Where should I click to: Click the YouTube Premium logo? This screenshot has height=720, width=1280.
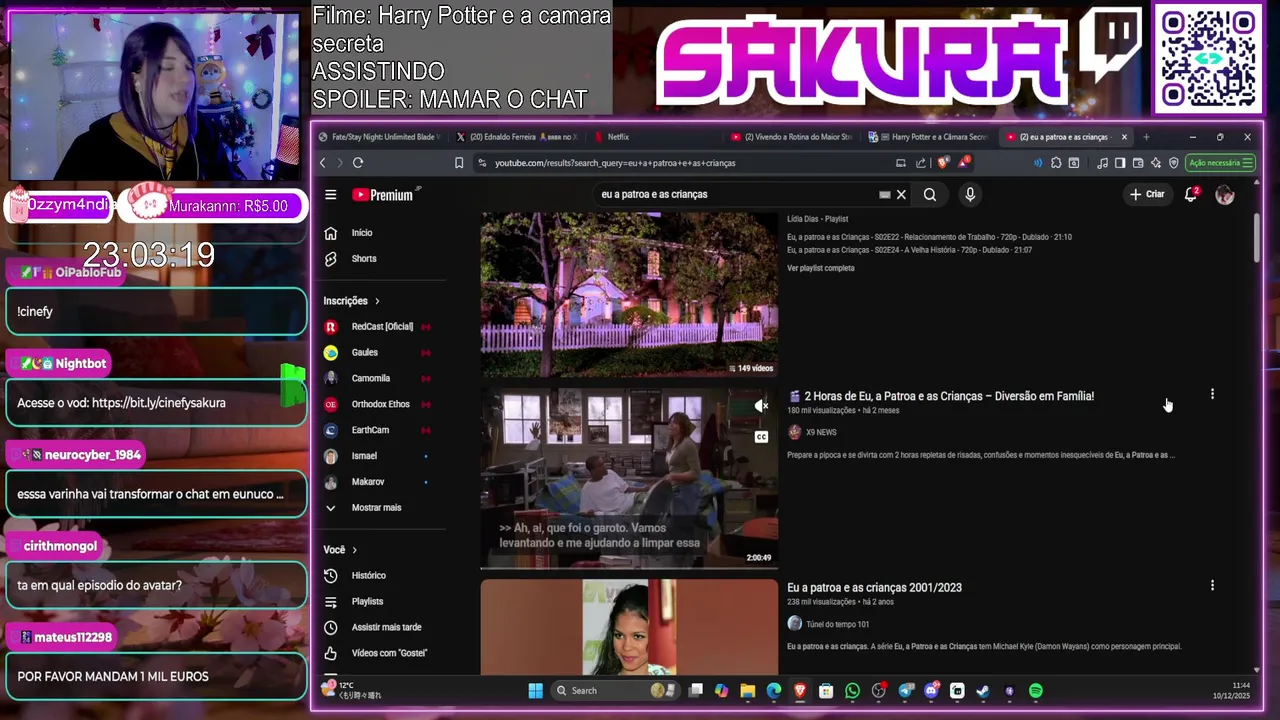click(385, 195)
